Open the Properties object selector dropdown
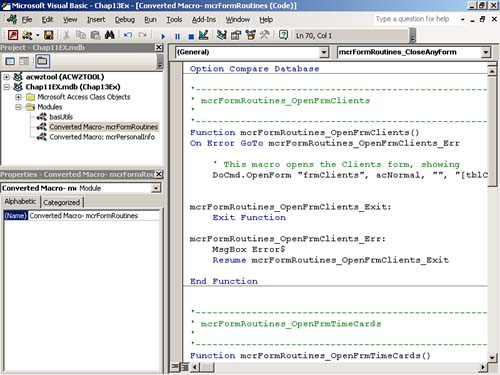This screenshot has width=500, height=375. click(x=156, y=188)
